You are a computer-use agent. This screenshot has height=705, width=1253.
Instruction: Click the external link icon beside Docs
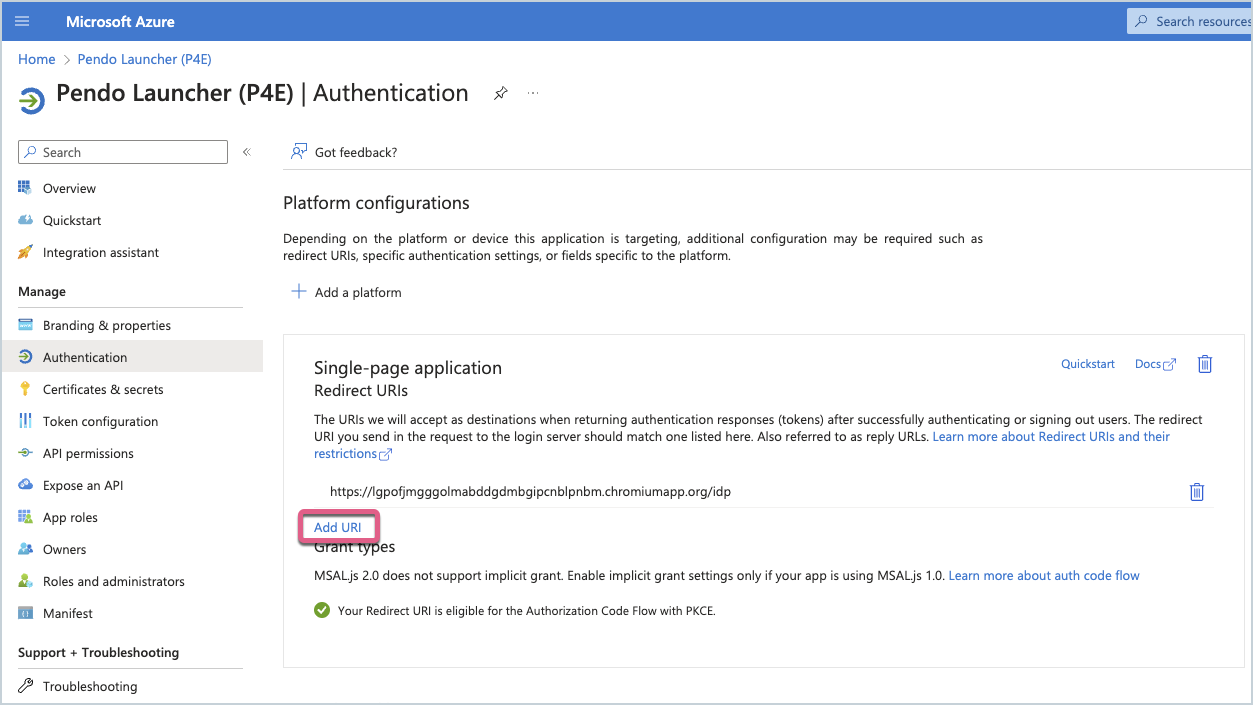(1170, 365)
